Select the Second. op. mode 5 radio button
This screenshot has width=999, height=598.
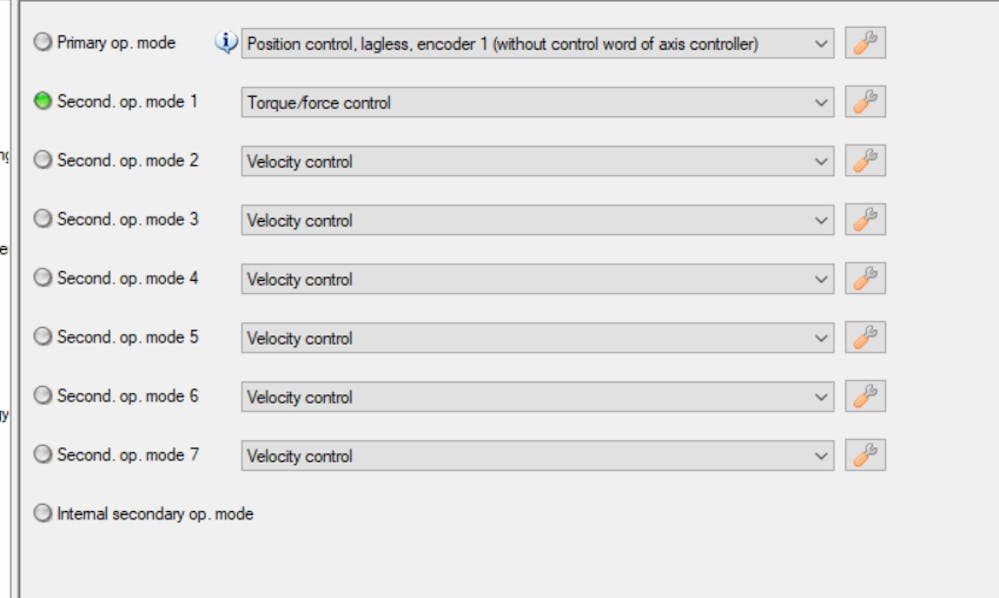coord(43,337)
